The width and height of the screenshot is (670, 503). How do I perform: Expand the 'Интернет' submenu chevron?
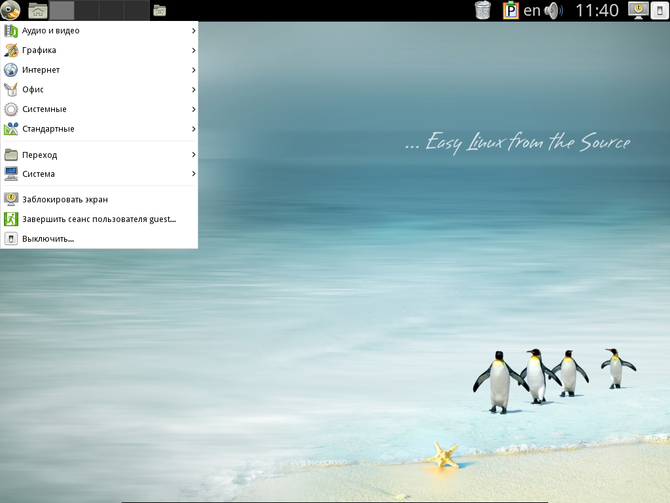pyautogui.click(x=194, y=70)
